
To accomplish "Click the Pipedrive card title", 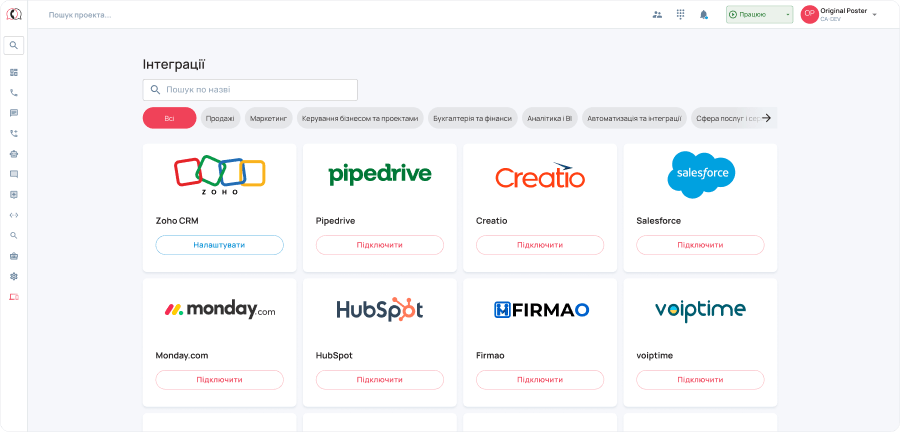I will (335, 220).
